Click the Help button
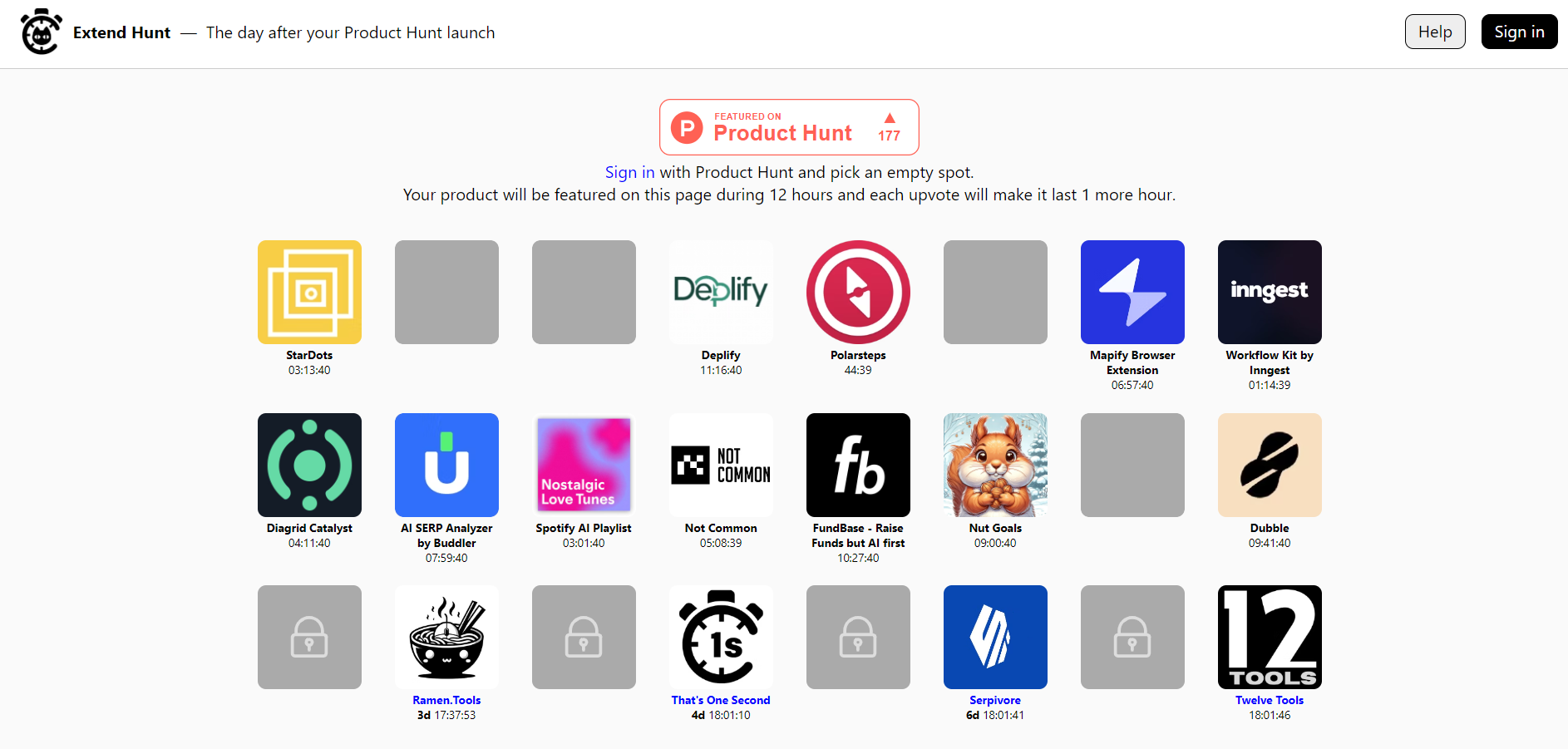Viewport: 1568px width, 749px height. (x=1435, y=32)
